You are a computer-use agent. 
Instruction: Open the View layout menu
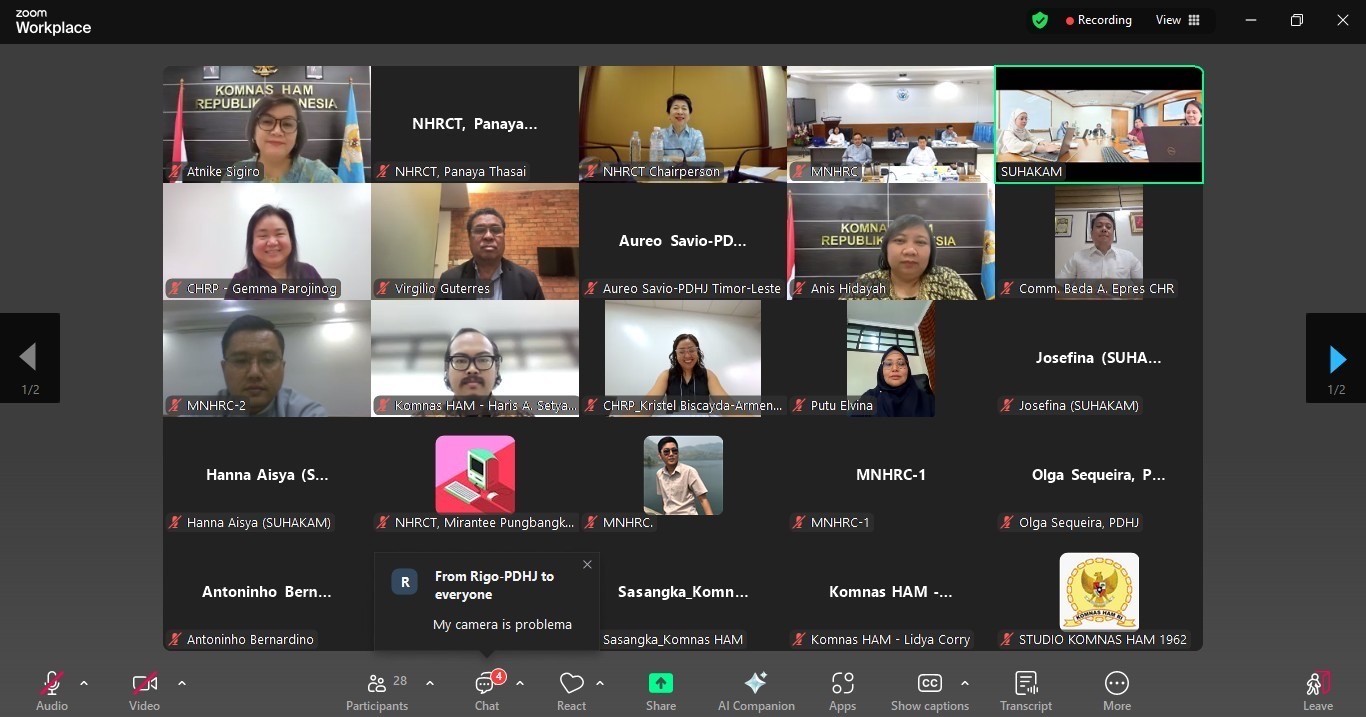[x=1178, y=20]
